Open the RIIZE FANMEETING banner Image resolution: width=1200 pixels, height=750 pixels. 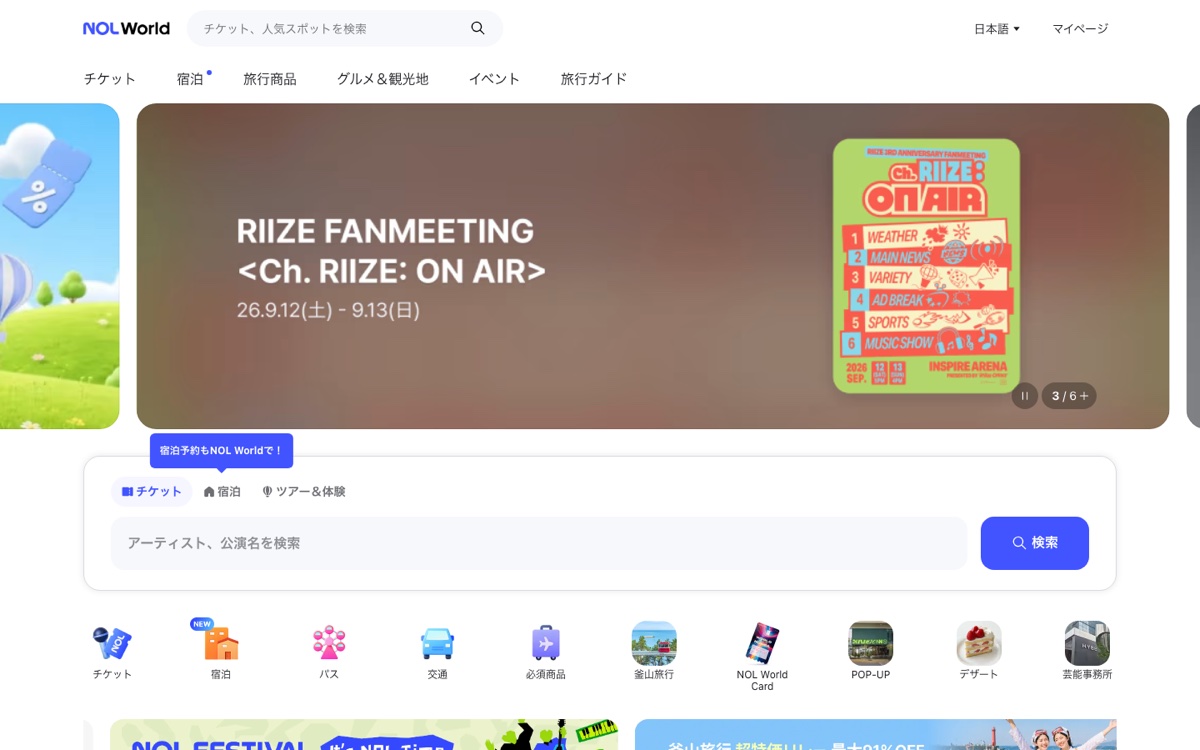(x=653, y=266)
